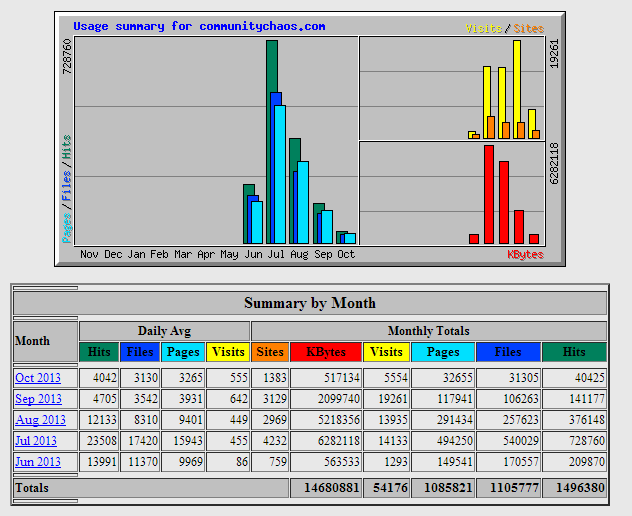Click the orange Sites column header
This screenshot has height=516, width=632.
pos(270,352)
